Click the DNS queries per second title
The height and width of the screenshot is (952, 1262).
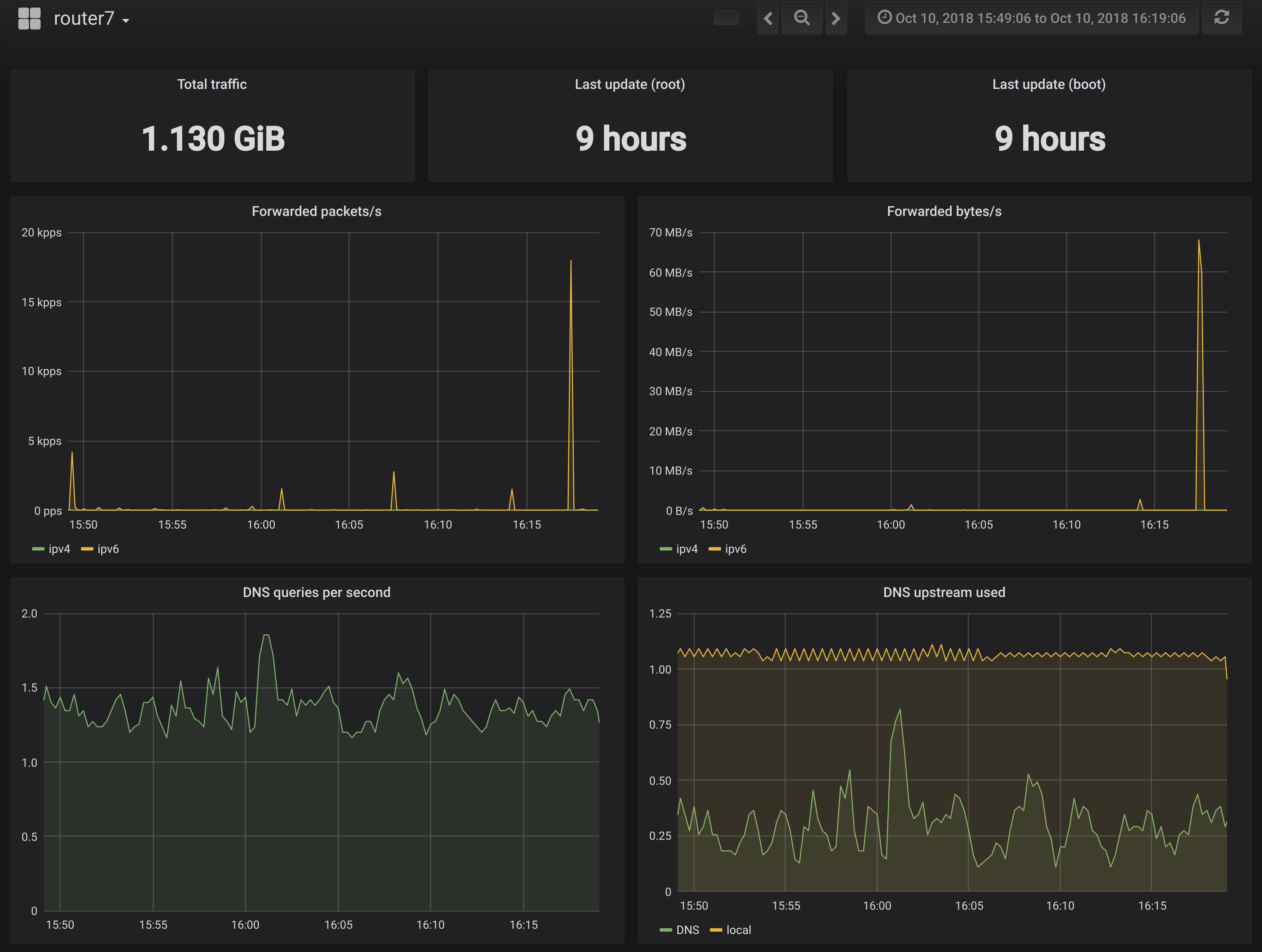[316, 592]
